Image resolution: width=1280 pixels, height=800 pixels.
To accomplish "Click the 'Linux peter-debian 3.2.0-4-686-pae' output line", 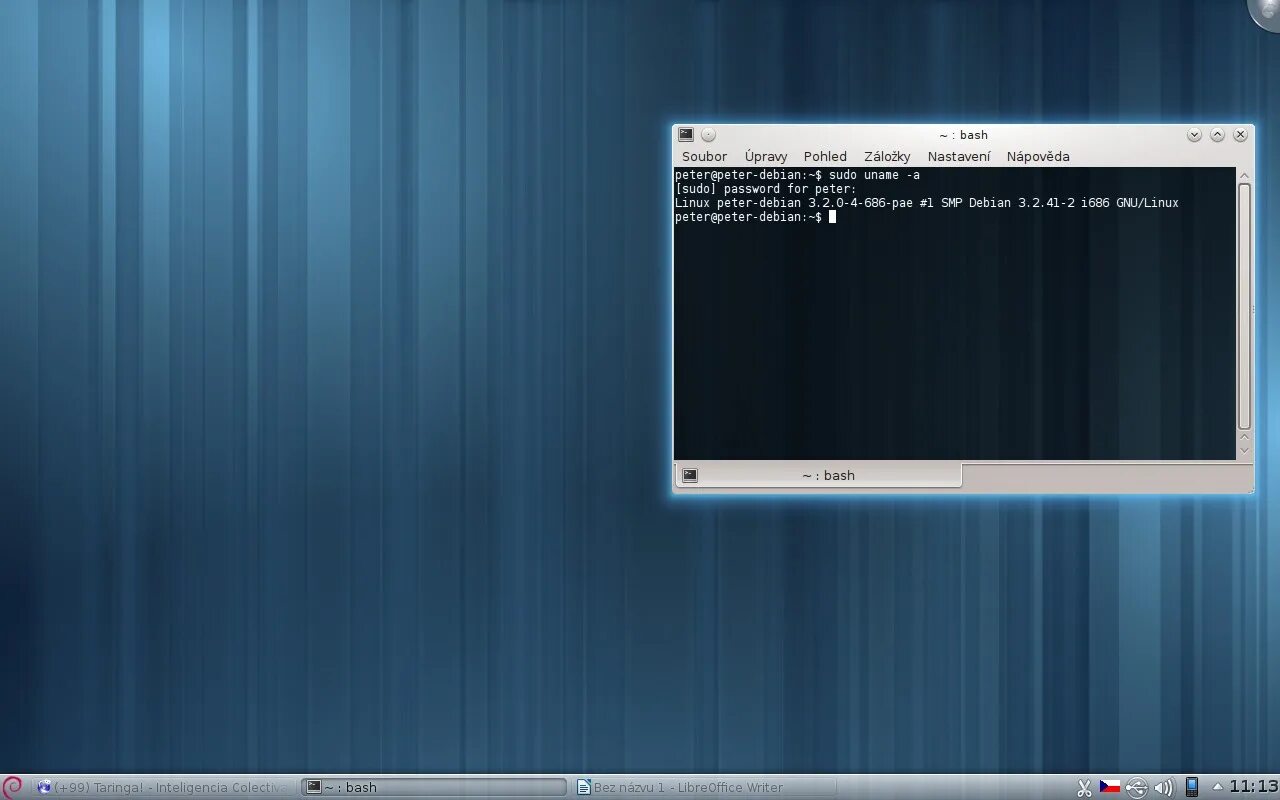I will tap(927, 203).
